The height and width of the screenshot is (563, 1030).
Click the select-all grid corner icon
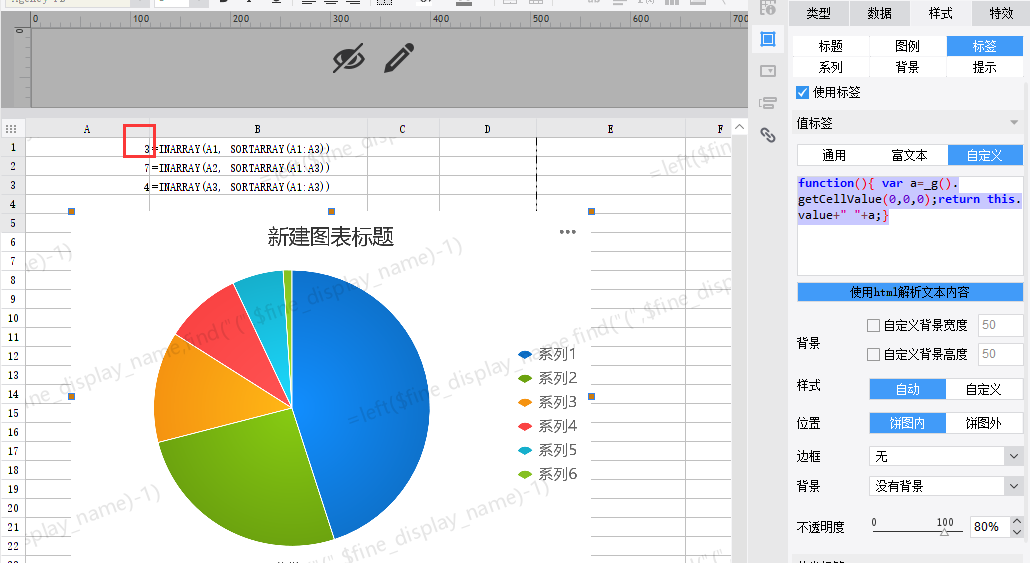(11, 129)
